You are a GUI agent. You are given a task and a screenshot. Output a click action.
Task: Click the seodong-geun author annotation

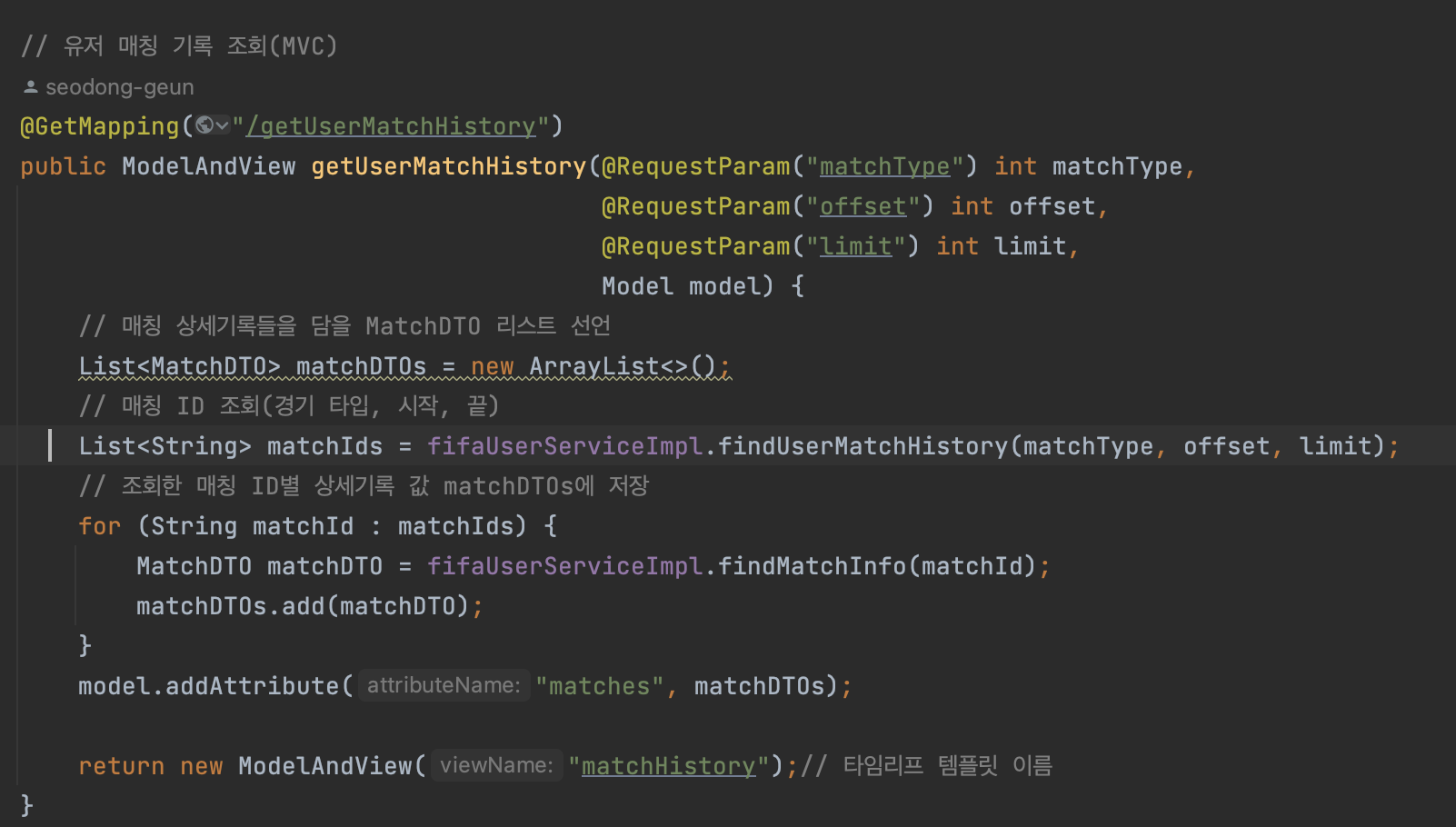point(120,87)
